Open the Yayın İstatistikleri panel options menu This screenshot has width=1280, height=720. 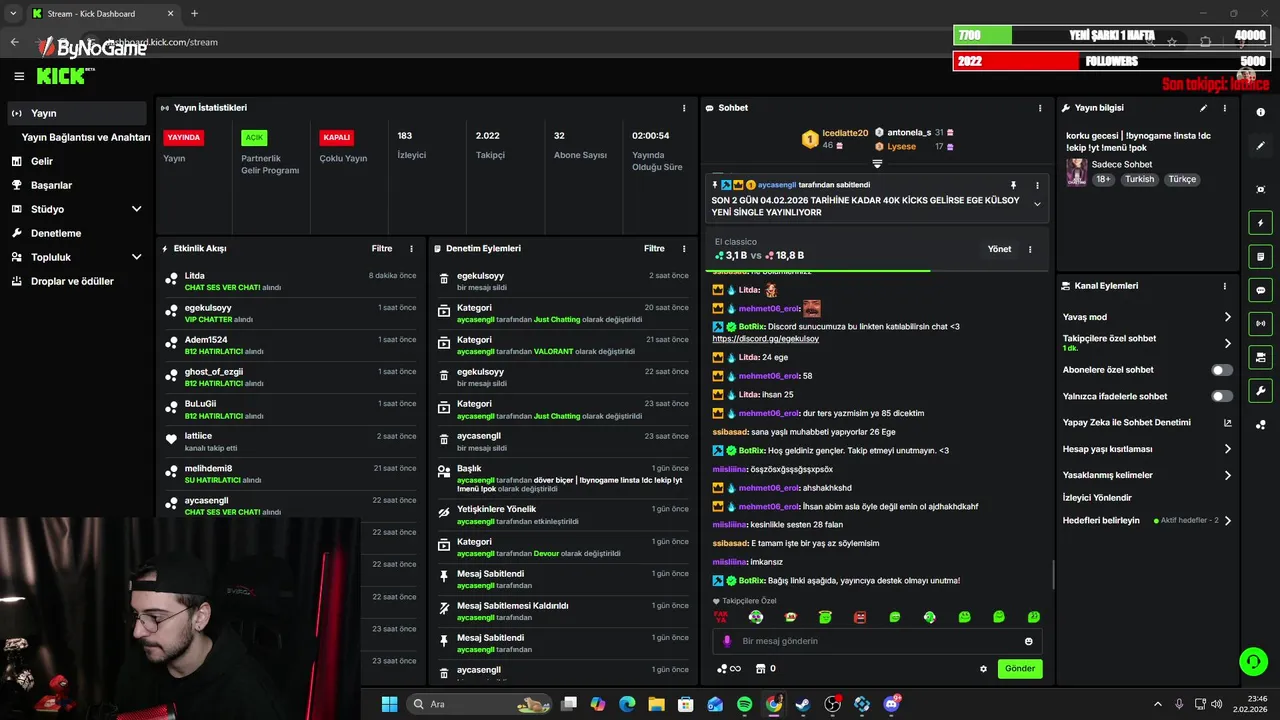point(684,108)
